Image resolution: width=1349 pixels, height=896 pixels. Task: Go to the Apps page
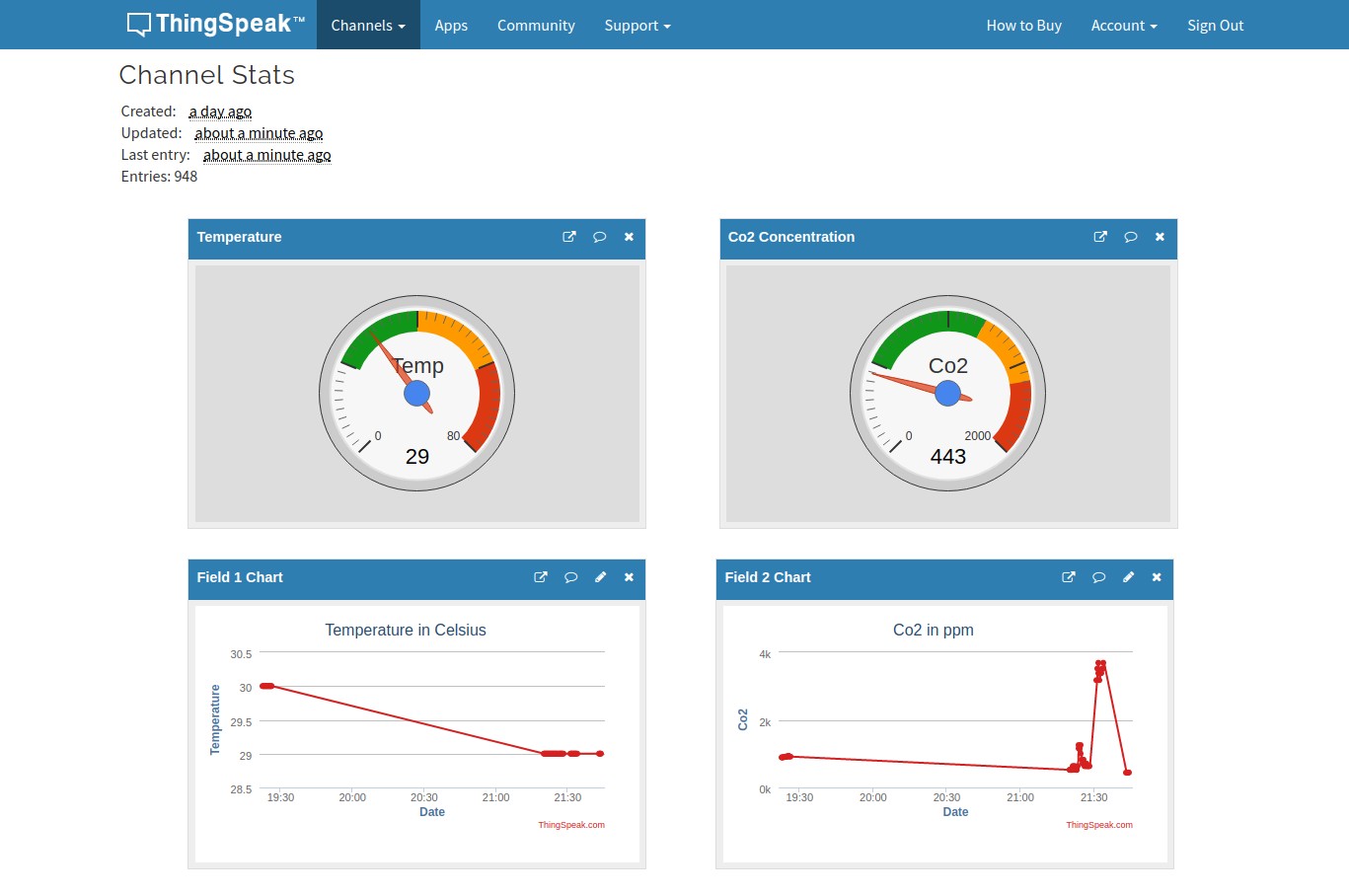click(451, 26)
